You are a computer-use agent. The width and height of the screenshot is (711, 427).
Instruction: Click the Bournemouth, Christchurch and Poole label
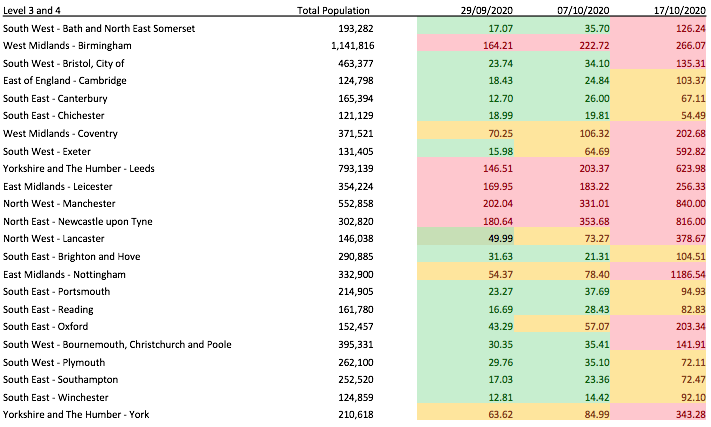click(117, 345)
